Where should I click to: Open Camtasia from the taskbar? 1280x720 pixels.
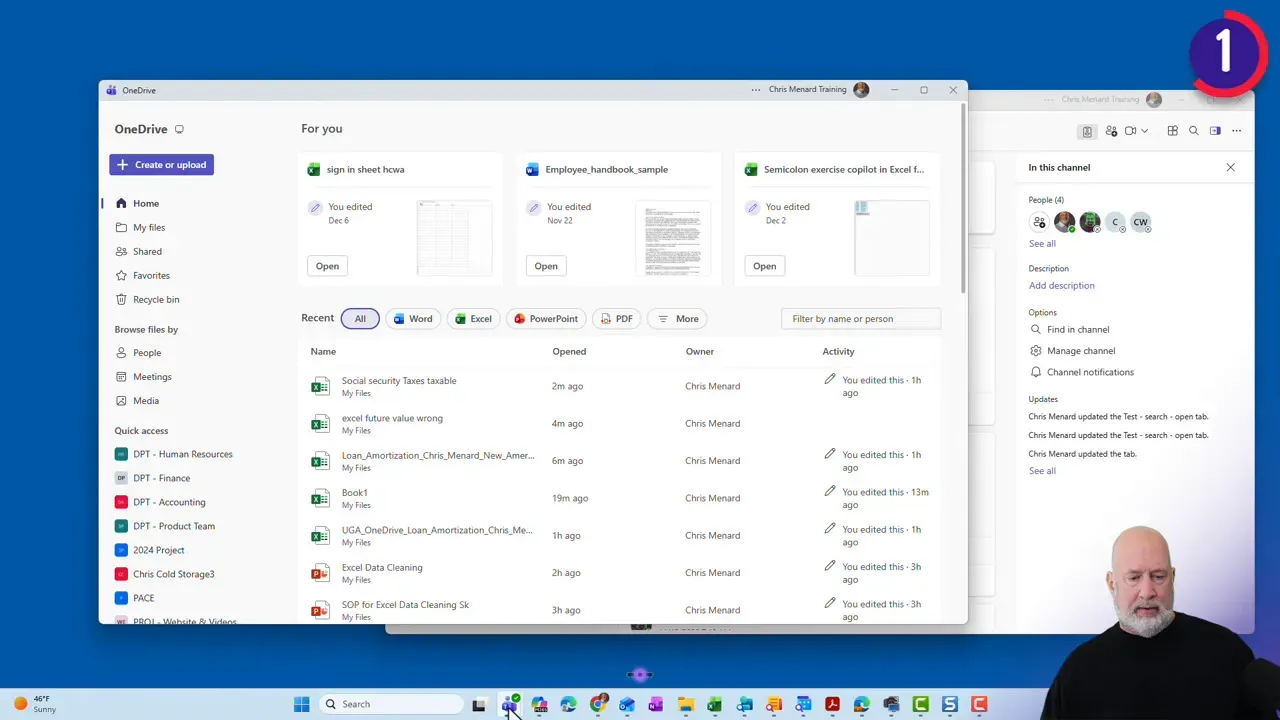tap(920, 704)
